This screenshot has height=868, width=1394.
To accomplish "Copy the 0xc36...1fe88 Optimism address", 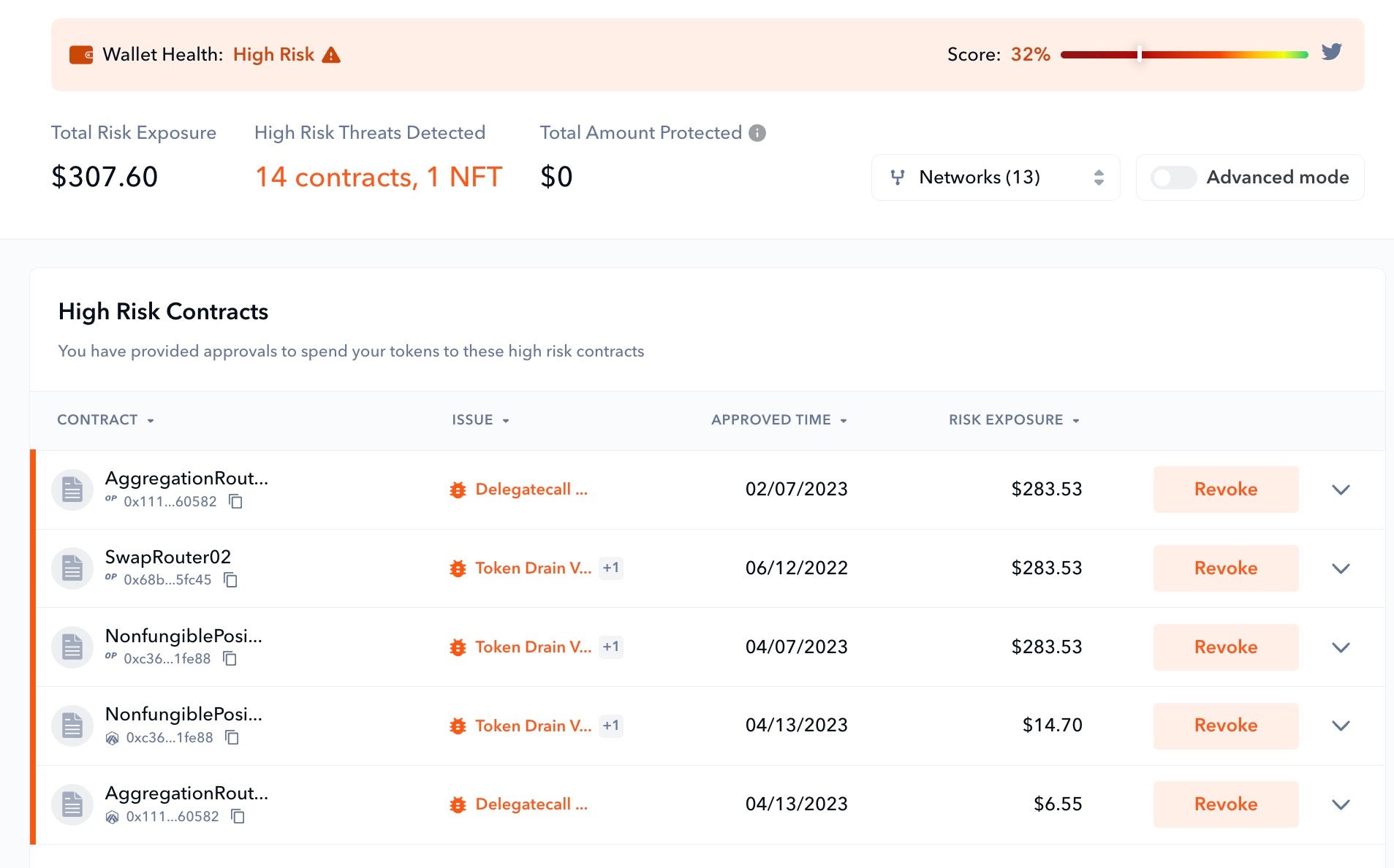I will 230,659.
